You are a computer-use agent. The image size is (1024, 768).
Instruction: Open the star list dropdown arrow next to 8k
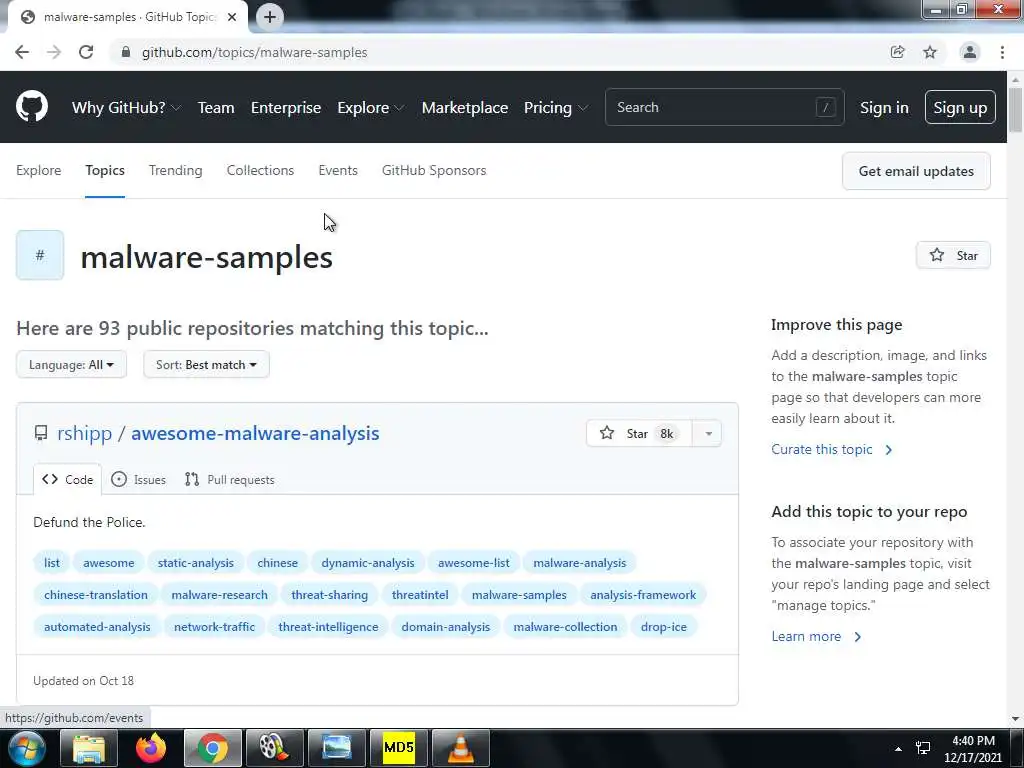point(708,433)
